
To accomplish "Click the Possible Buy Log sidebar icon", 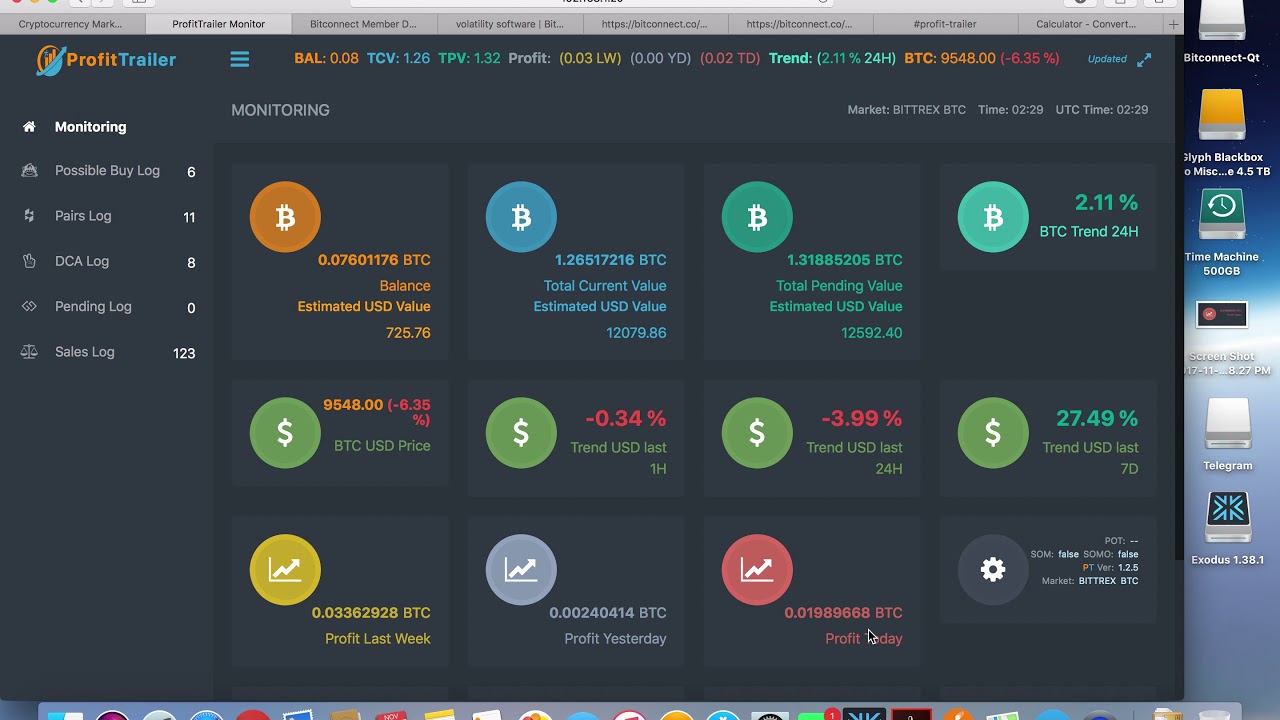I will pyautogui.click(x=29, y=171).
